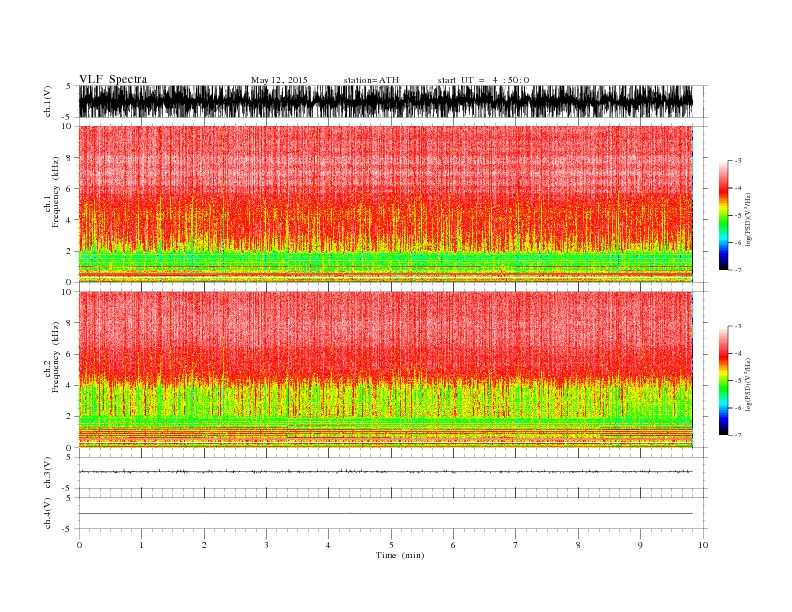Click the "6" minute tick label on time axis
The height and width of the screenshot is (612, 792).
click(453, 545)
